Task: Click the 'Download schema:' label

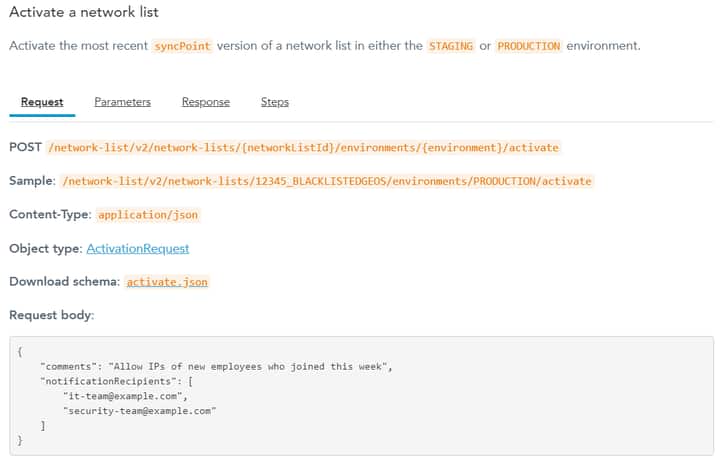Action: 64,282
